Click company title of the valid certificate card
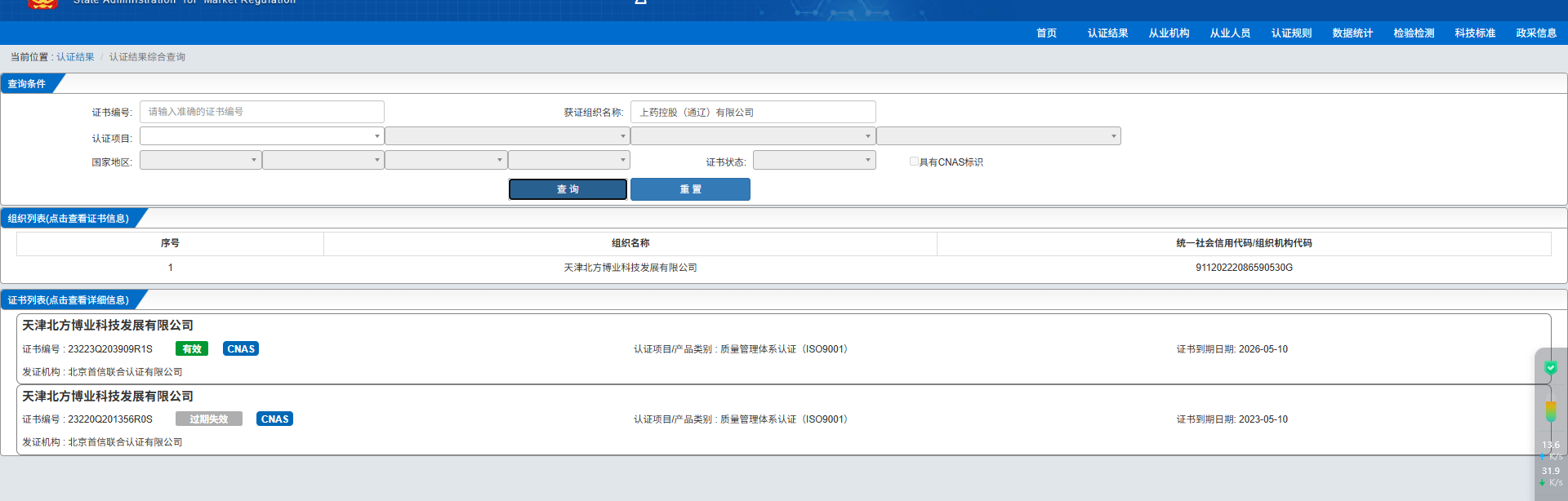 point(108,326)
